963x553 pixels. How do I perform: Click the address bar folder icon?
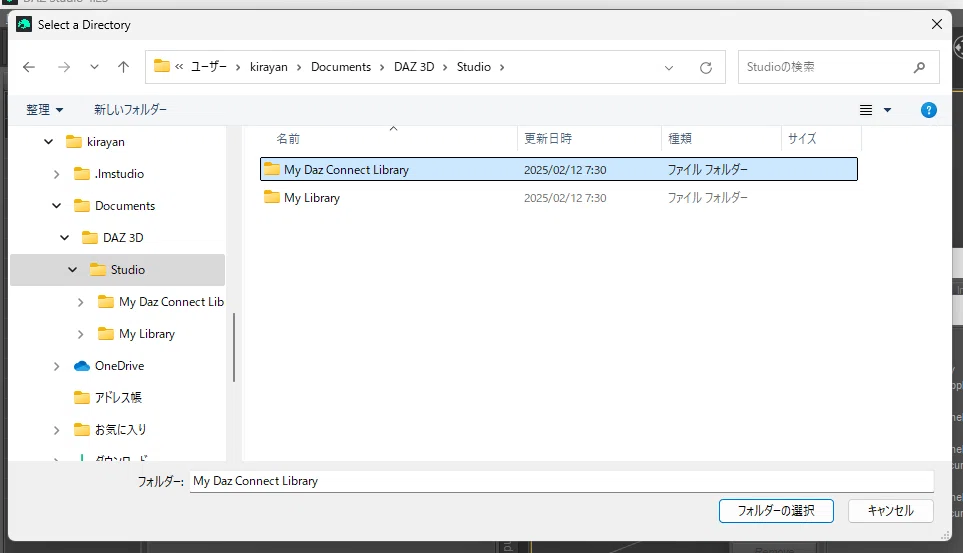click(162, 66)
